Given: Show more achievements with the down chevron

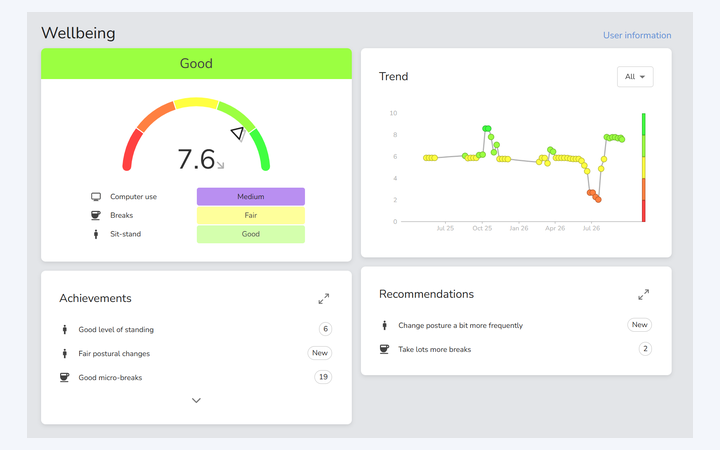Looking at the screenshot, I should pos(196,400).
